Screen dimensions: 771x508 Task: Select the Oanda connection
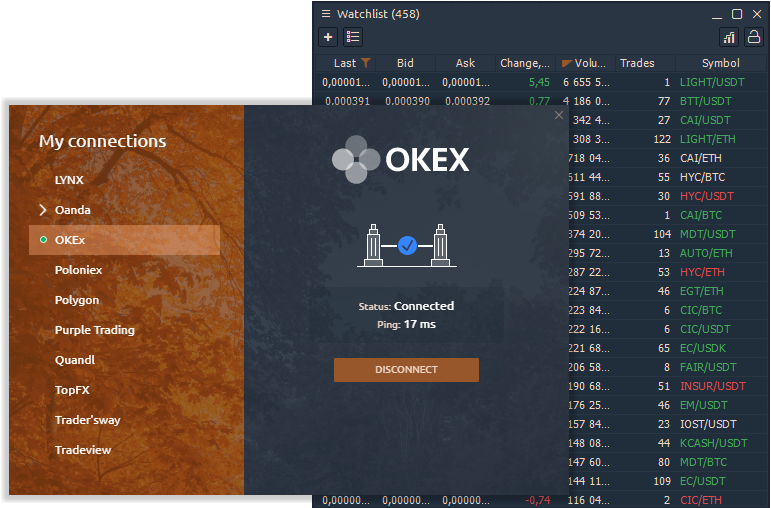pyautogui.click(x=73, y=210)
